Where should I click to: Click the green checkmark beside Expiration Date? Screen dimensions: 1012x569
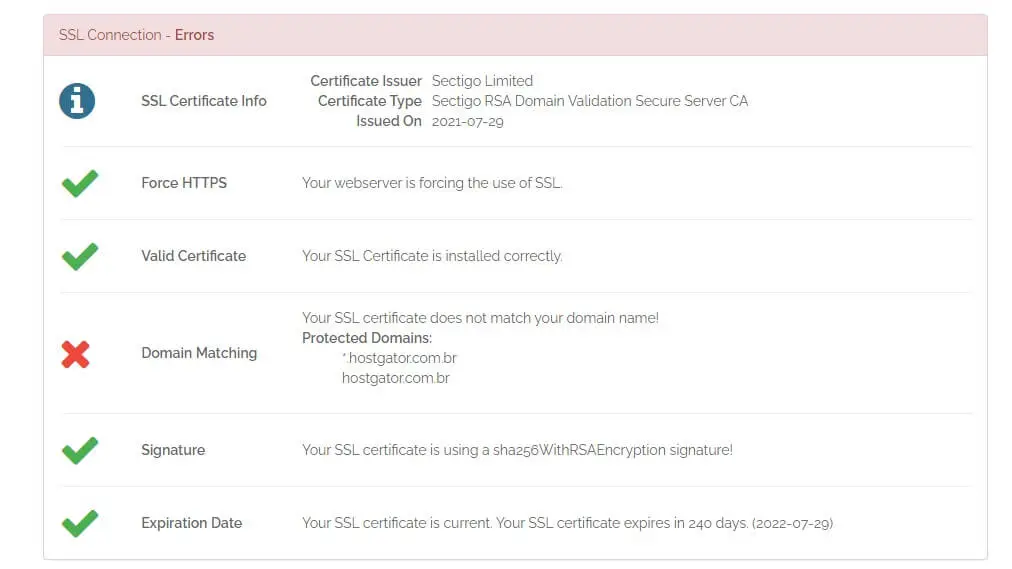[80, 523]
